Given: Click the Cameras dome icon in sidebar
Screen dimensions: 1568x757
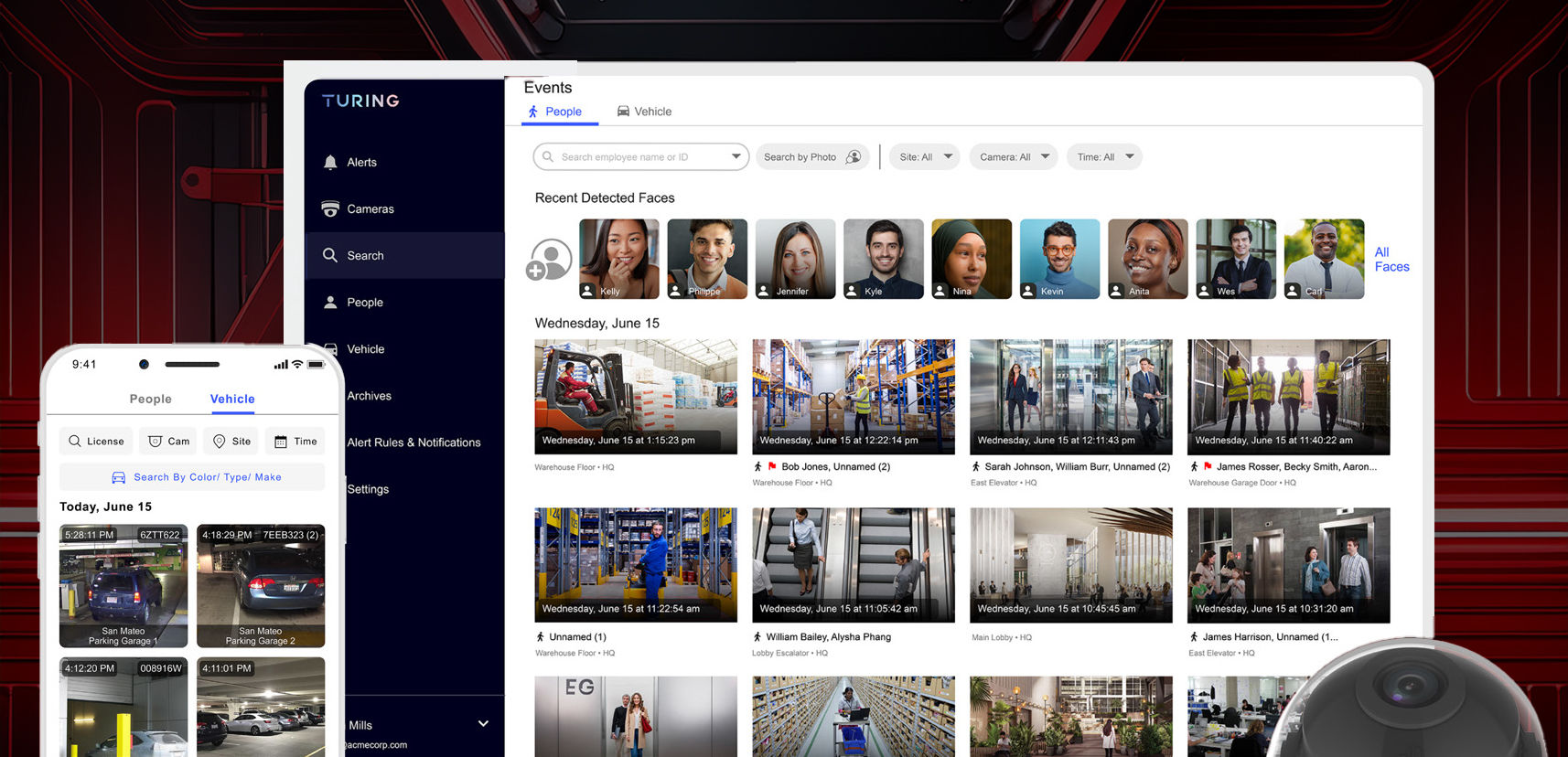Looking at the screenshot, I should (330, 209).
